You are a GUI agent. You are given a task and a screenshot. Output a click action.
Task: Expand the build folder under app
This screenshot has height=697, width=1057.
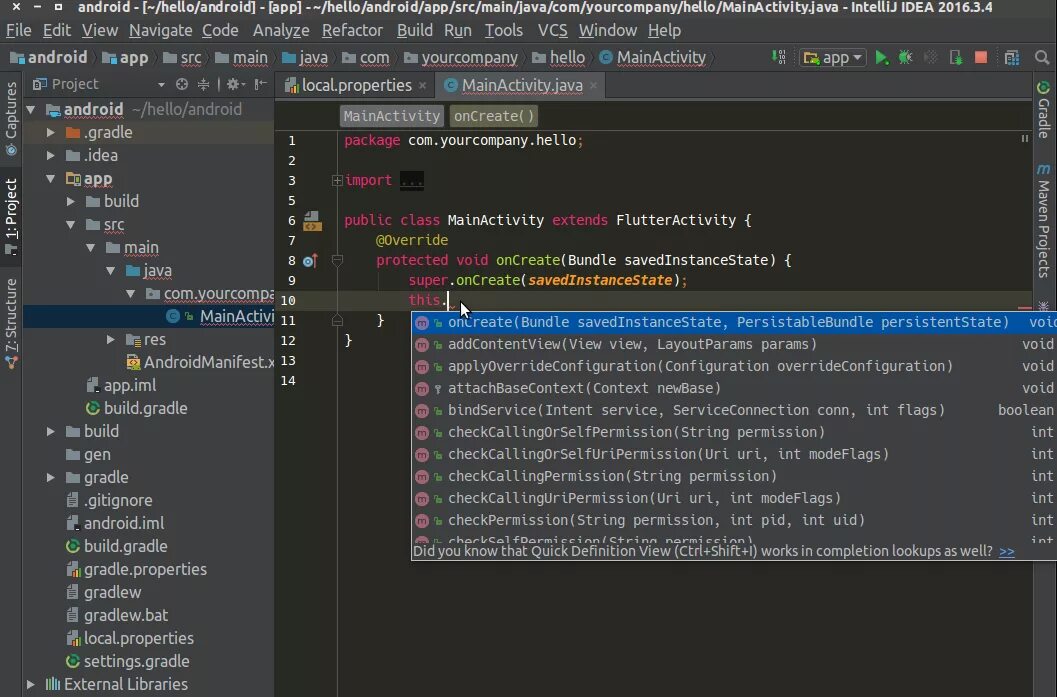click(70, 201)
